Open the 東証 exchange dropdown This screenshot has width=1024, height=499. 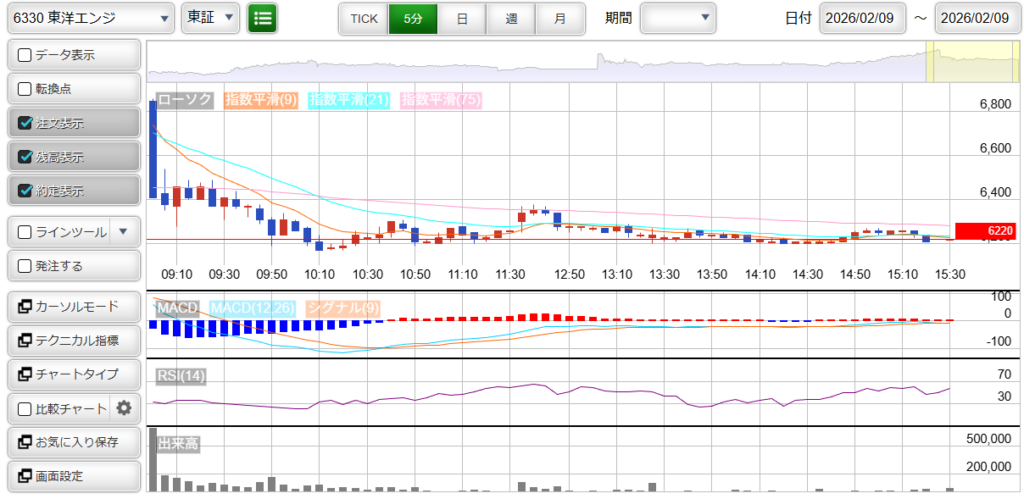[x=211, y=18]
